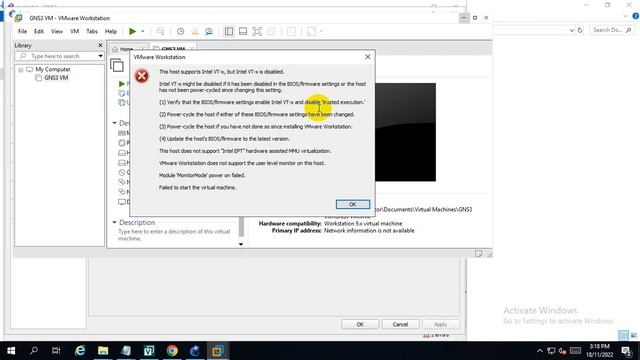Screen dimensions: 640x360
Task: Collapse the My Computer tree node
Action: 20,70
